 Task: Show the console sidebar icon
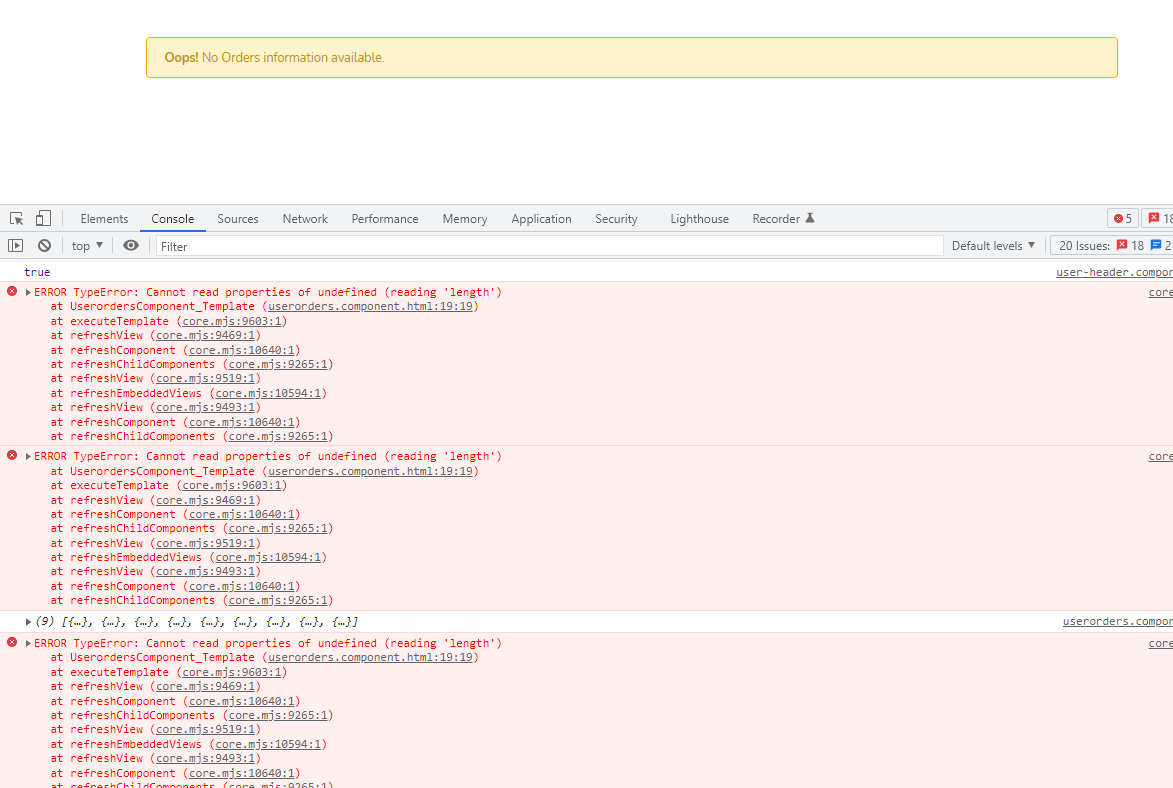(16, 245)
